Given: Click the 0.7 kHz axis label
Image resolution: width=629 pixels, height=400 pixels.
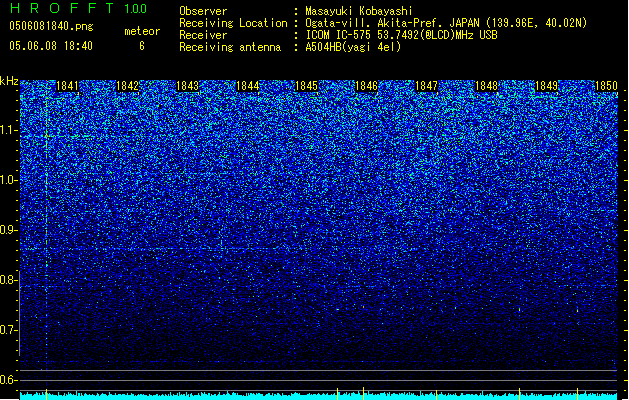Looking at the screenshot, I should [x=8, y=330].
